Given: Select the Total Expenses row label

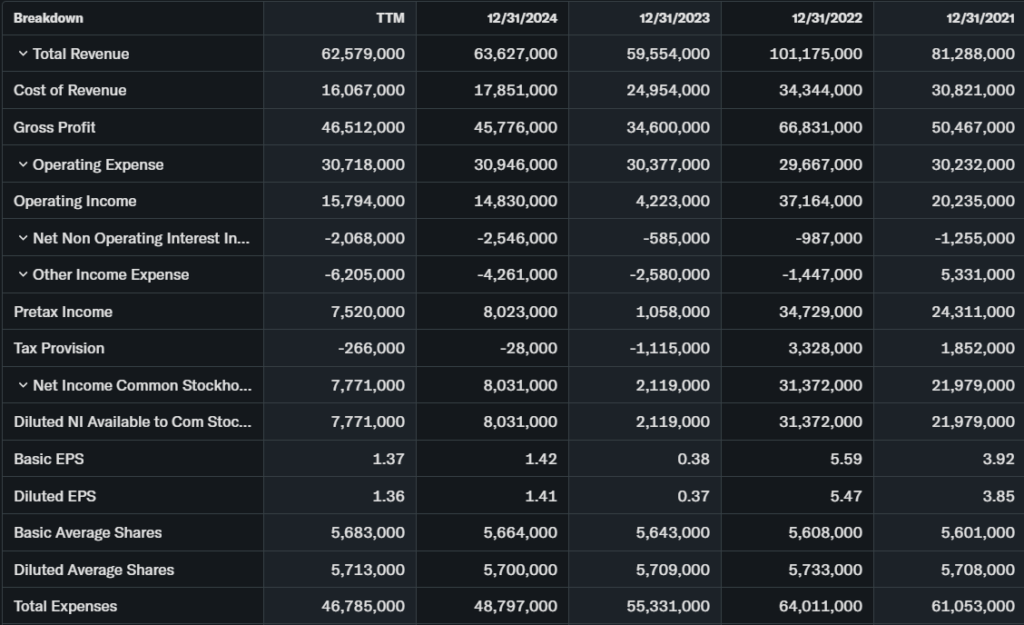Looking at the screenshot, I should [65, 606].
